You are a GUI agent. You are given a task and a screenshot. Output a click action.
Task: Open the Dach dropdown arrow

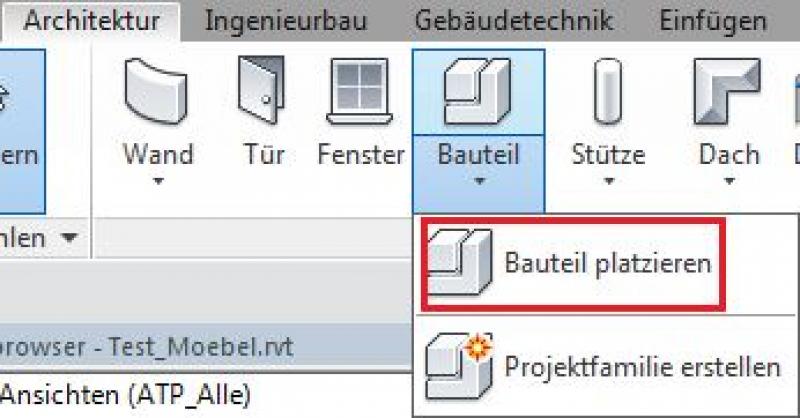coord(729,182)
